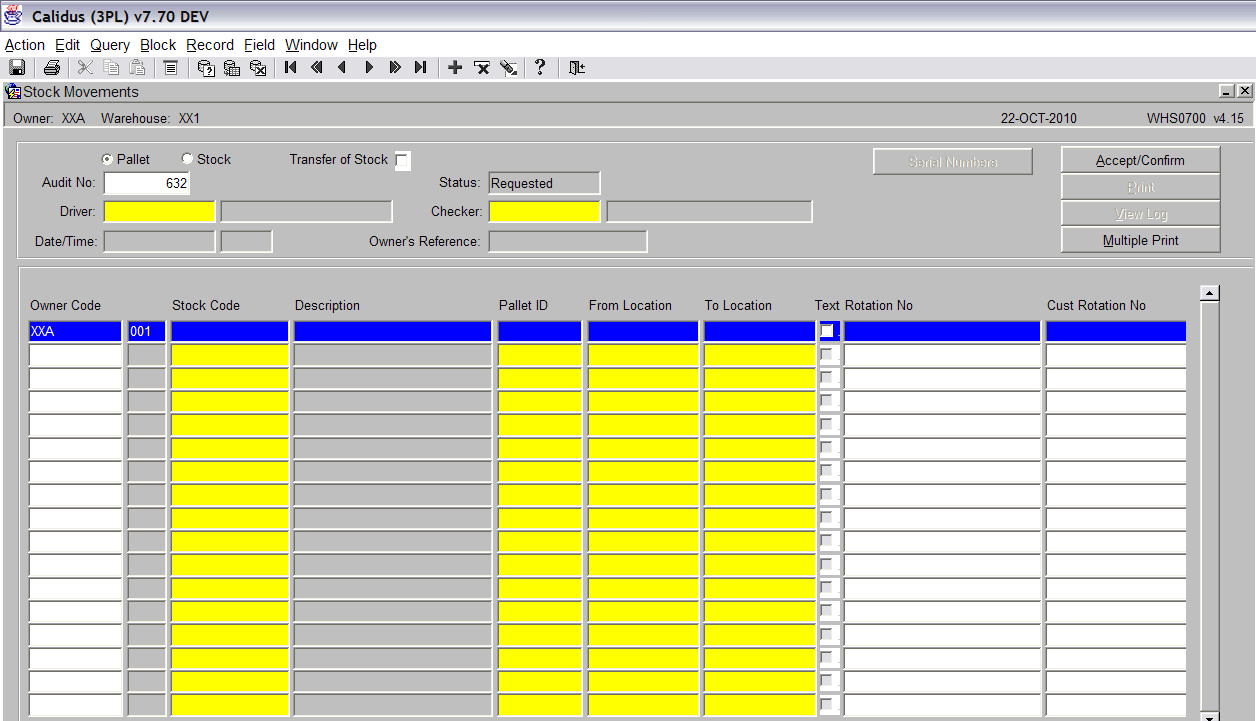Click the Print toolbar icon
The image size is (1256, 721).
[52, 68]
